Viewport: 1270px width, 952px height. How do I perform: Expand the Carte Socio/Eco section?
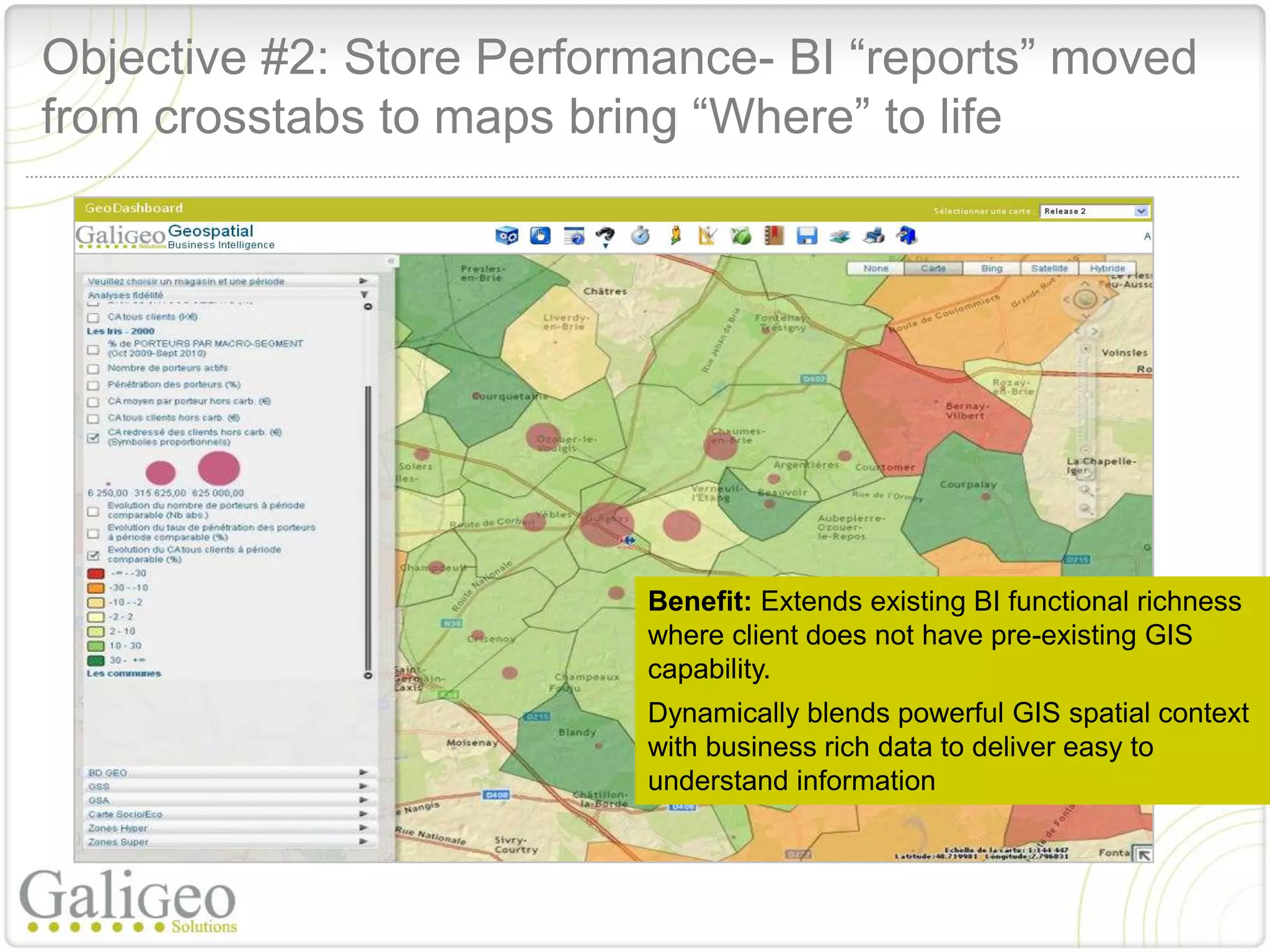click(230, 814)
